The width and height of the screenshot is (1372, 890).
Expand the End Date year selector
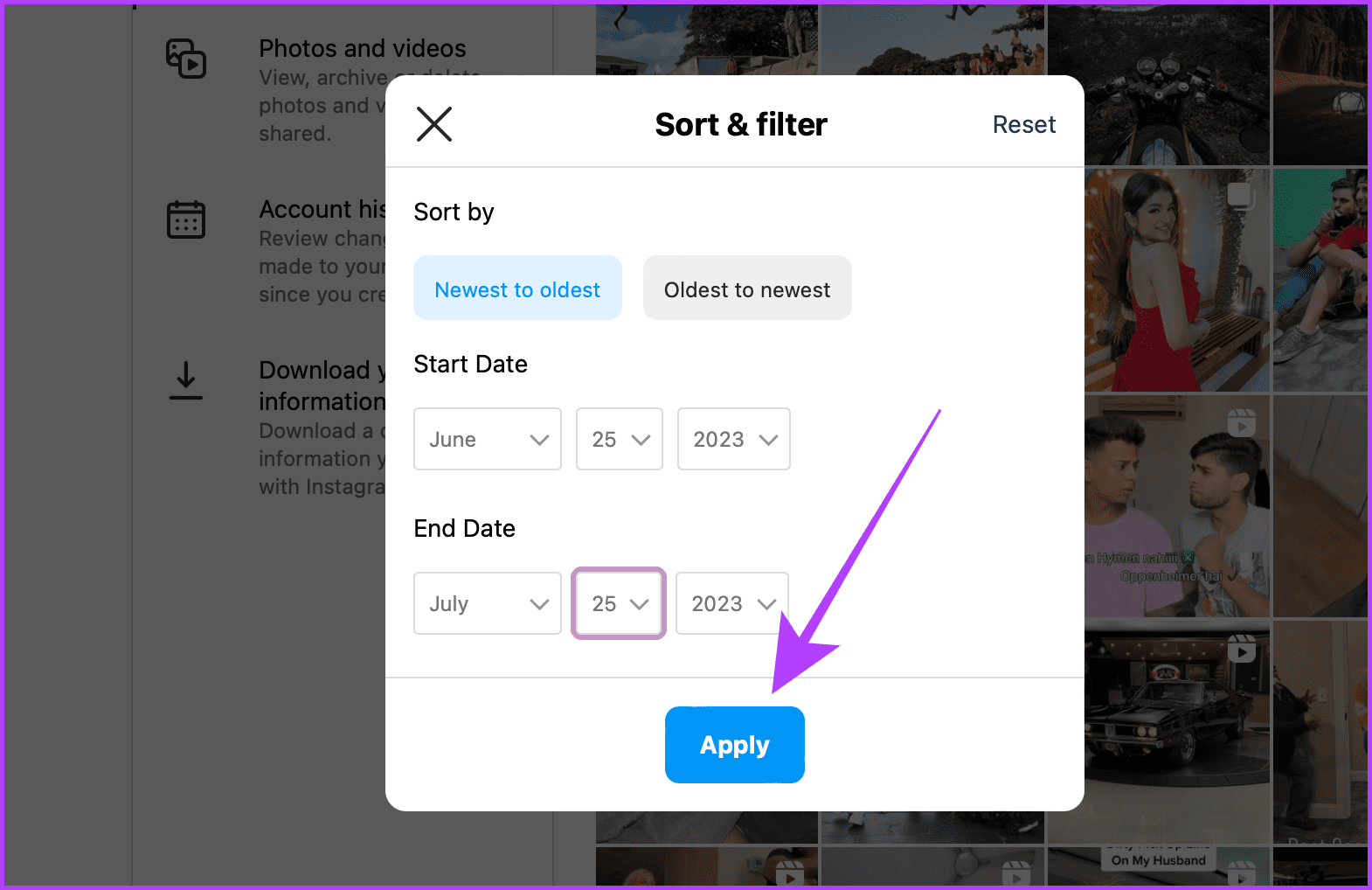click(x=731, y=603)
